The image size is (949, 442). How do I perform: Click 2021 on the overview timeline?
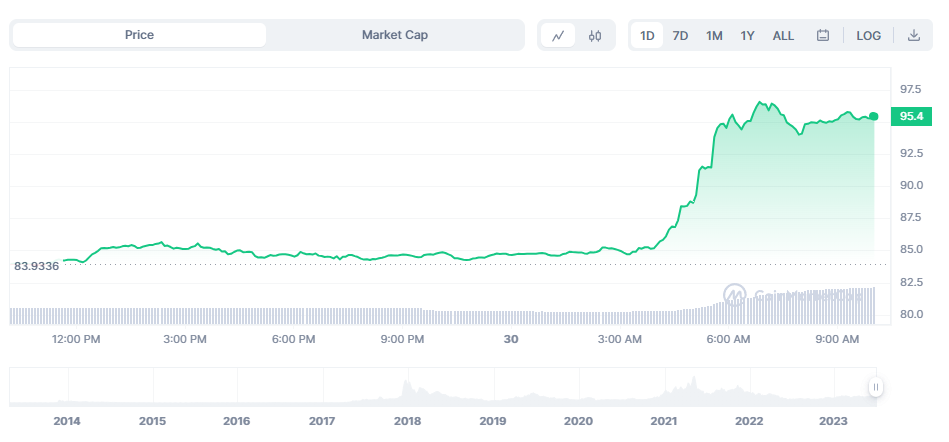[x=664, y=421]
